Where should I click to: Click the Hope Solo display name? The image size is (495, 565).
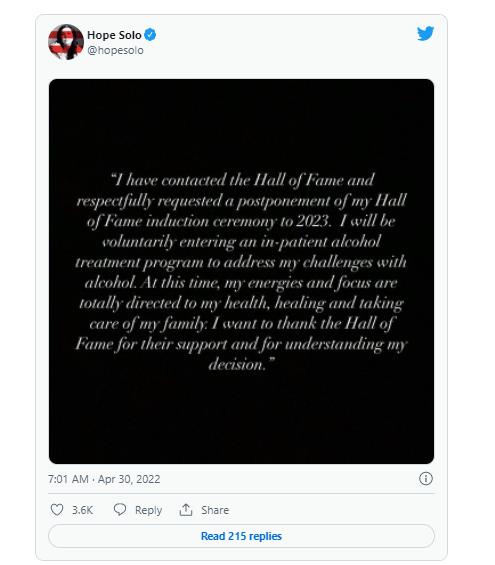pyautogui.click(x=114, y=35)
